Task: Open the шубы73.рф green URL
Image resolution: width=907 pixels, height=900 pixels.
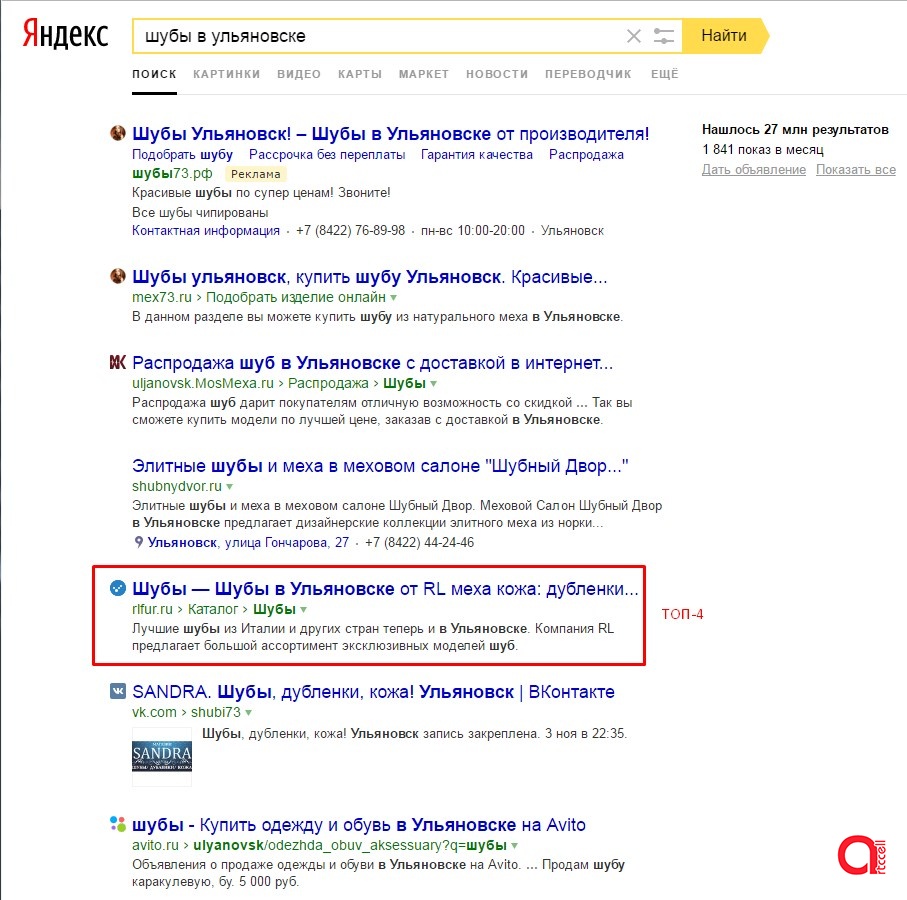Action: [x=172, y=173]
